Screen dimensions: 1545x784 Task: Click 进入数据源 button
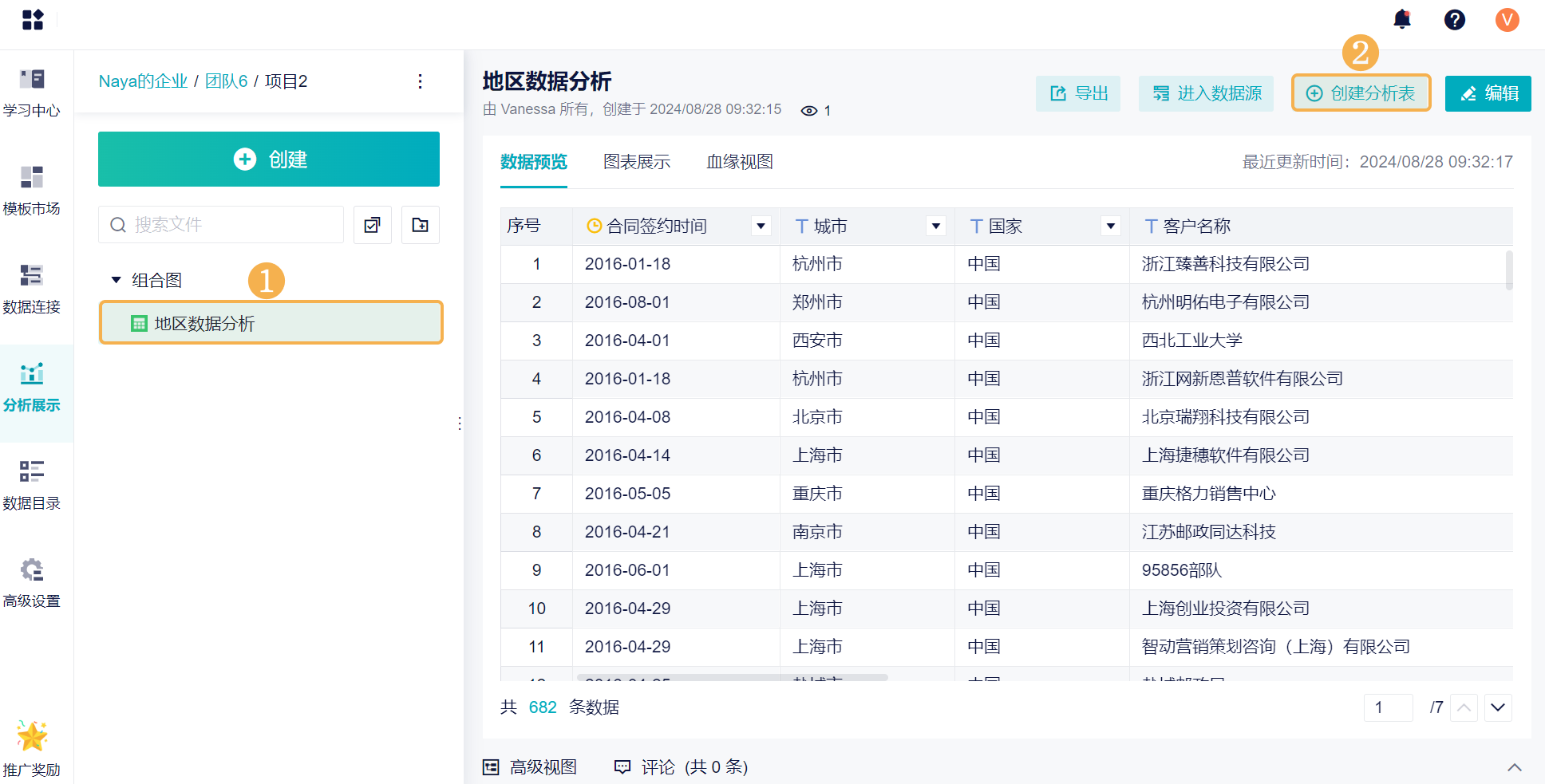(x=1207, y=93)
